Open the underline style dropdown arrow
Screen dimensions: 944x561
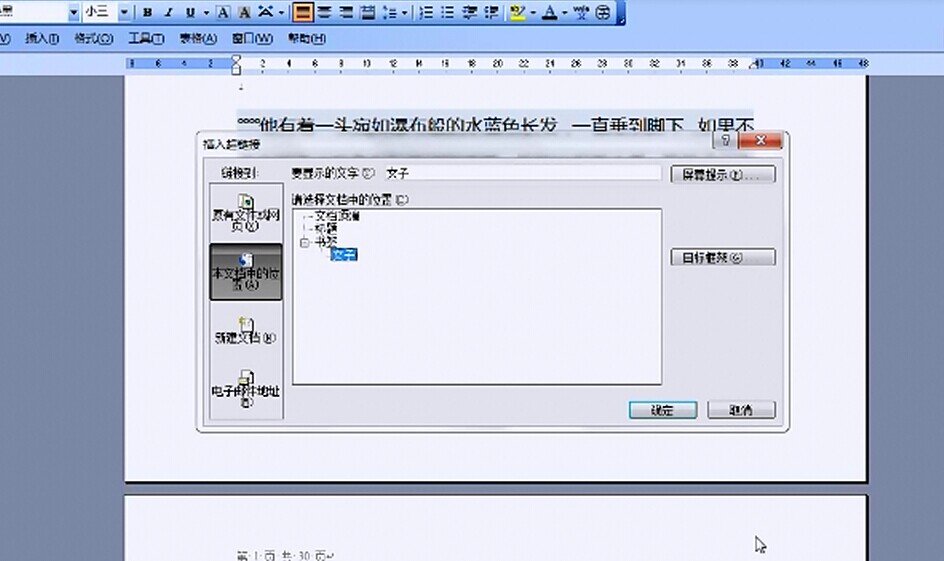206,12
